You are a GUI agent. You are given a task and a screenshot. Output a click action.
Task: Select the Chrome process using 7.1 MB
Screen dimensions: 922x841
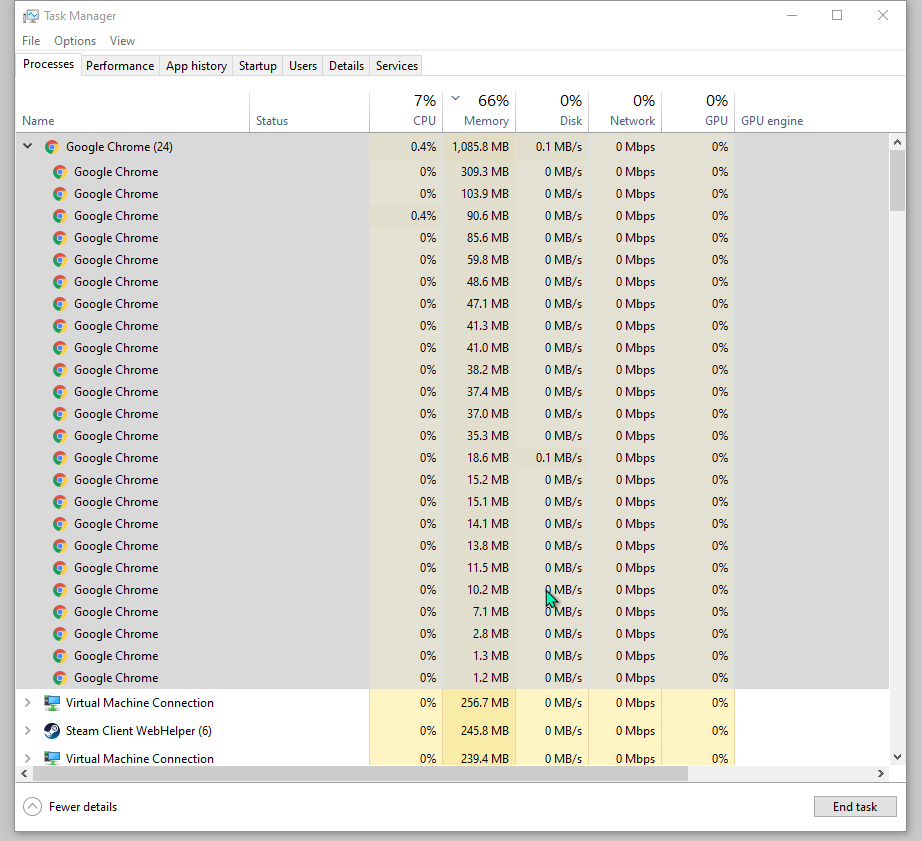click(x=452, y=612)
